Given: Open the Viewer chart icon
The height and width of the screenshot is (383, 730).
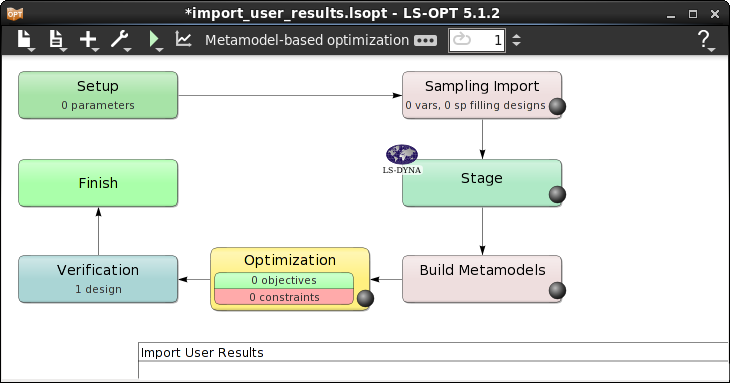Looking at the screenshot, I should click(x=183, y=39).
